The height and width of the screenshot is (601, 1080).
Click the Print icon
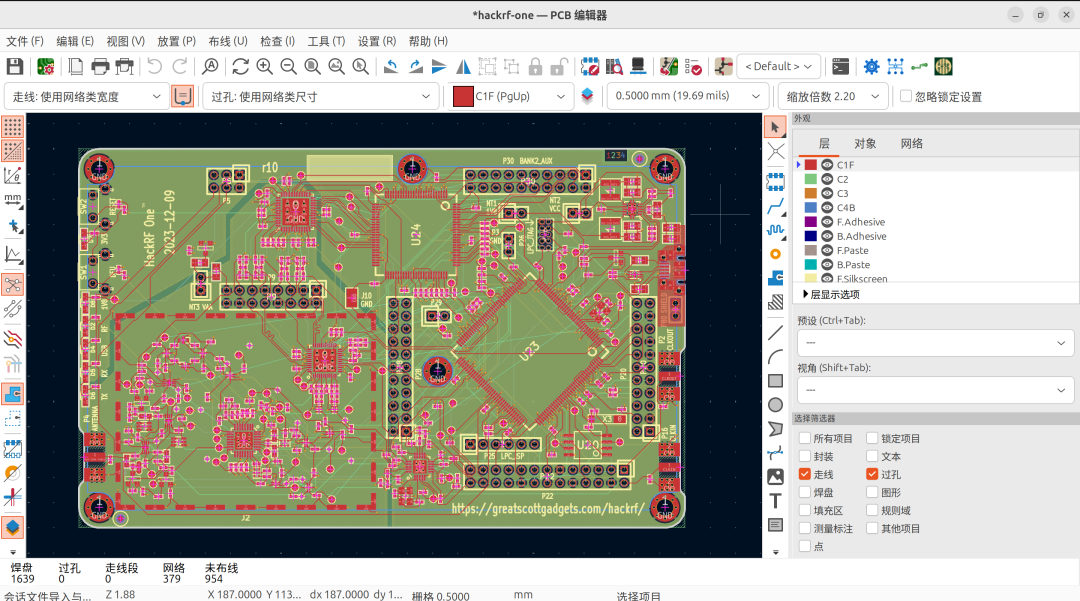[100, 67]
